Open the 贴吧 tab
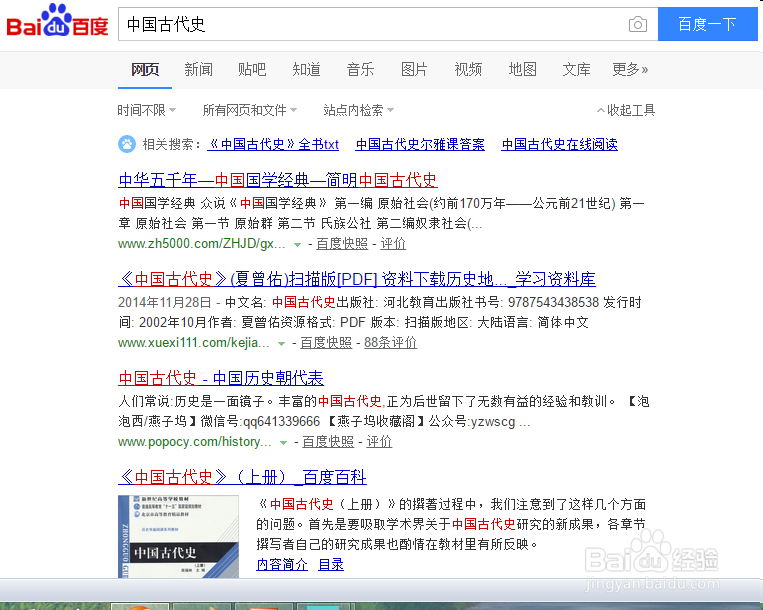Screen dimensions: 763x610 pyautogui.click(x=252, y=70)
